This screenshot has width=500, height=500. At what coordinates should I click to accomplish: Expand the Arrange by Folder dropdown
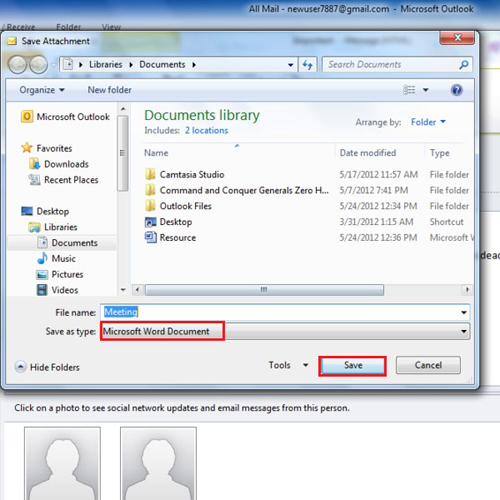click(x=428, y=122)
